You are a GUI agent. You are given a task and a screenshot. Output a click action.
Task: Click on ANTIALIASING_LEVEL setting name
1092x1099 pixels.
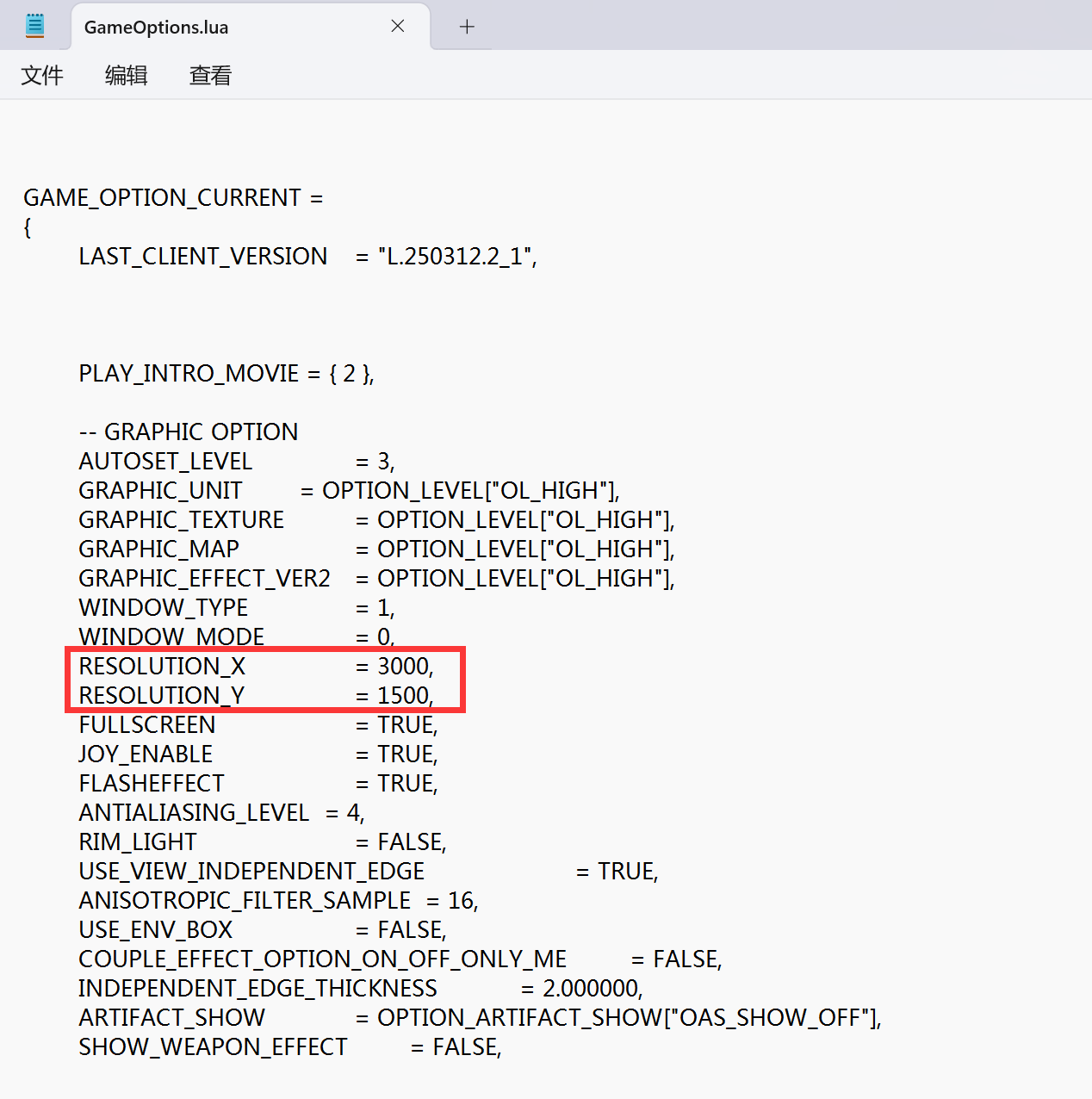coord(194,813)
